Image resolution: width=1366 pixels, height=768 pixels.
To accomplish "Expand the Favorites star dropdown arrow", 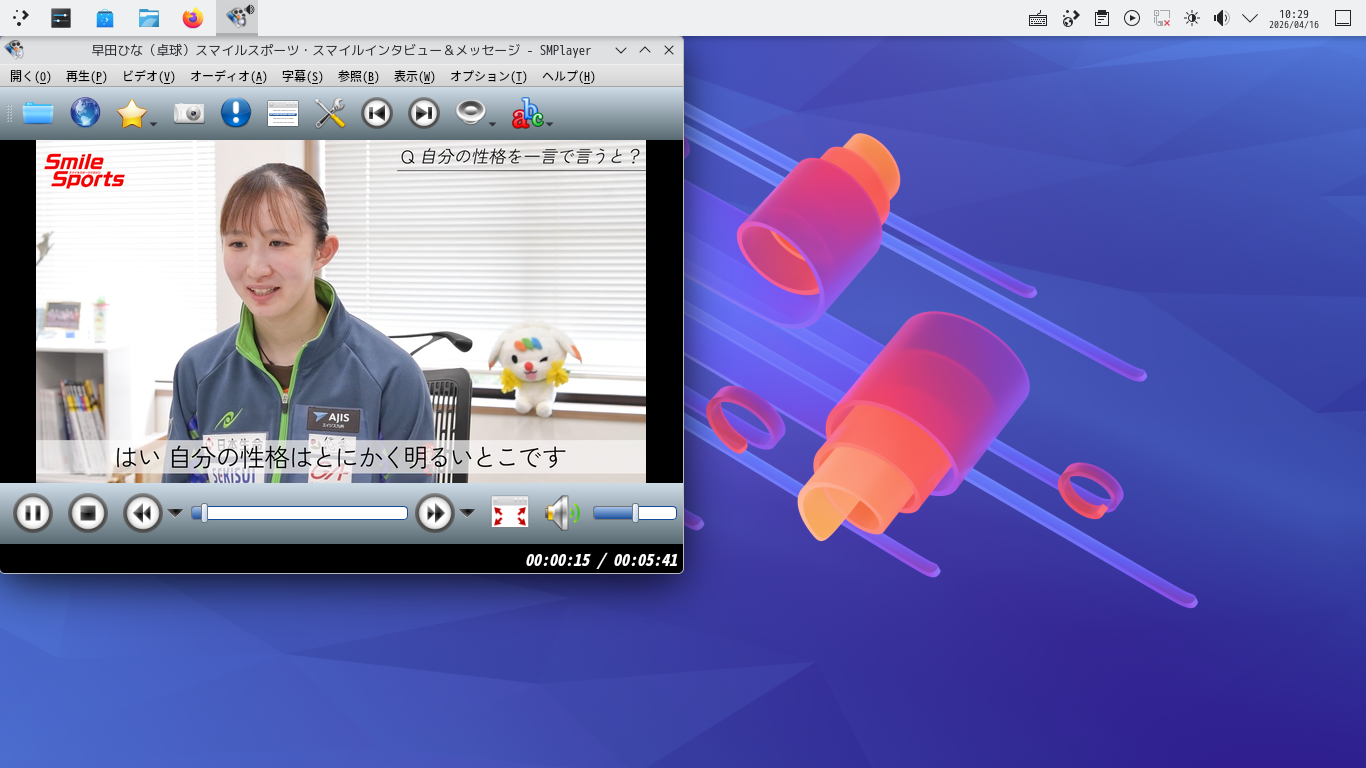I will click(x=154, y=123).
